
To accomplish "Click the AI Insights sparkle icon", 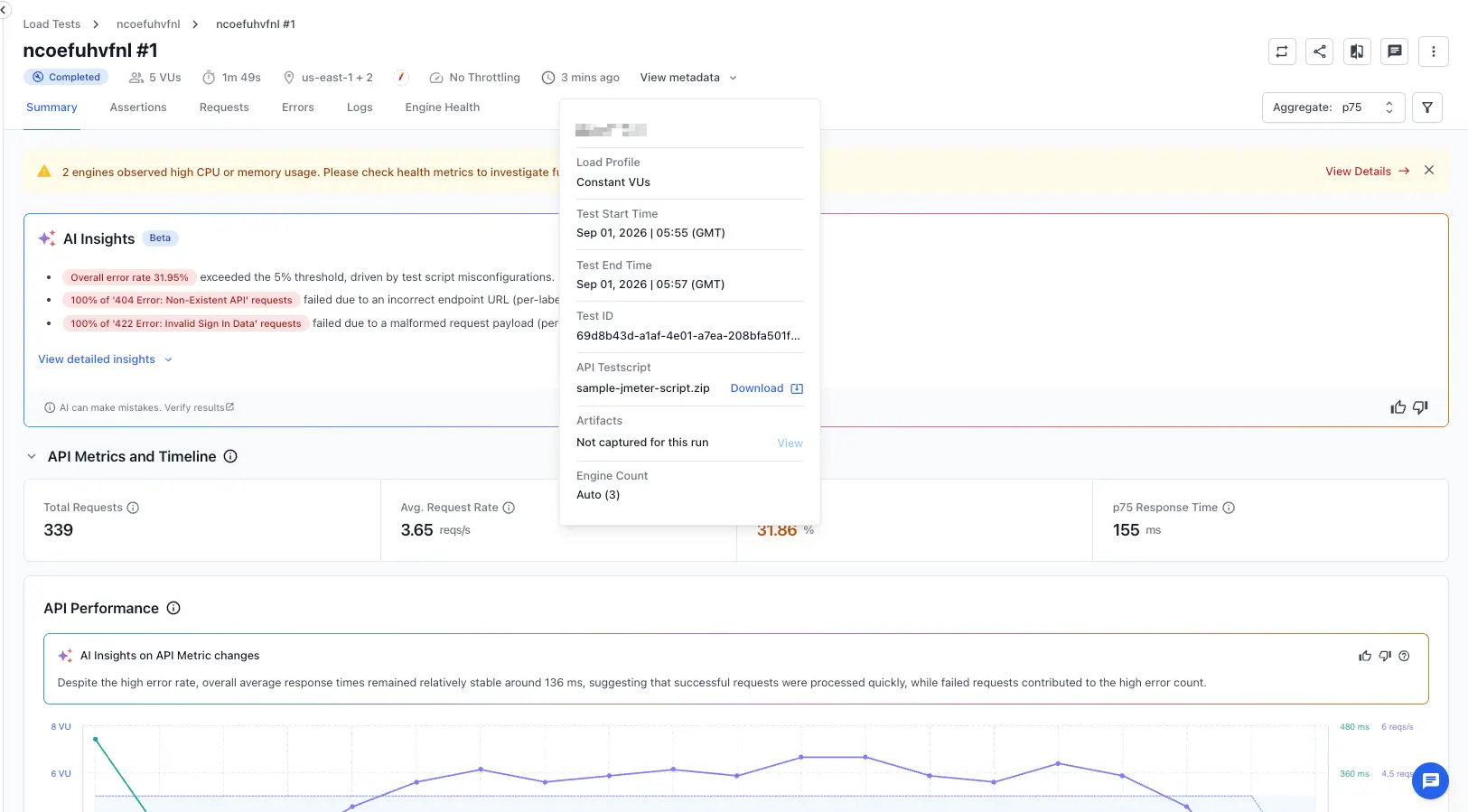I will (x=47, y=238).
